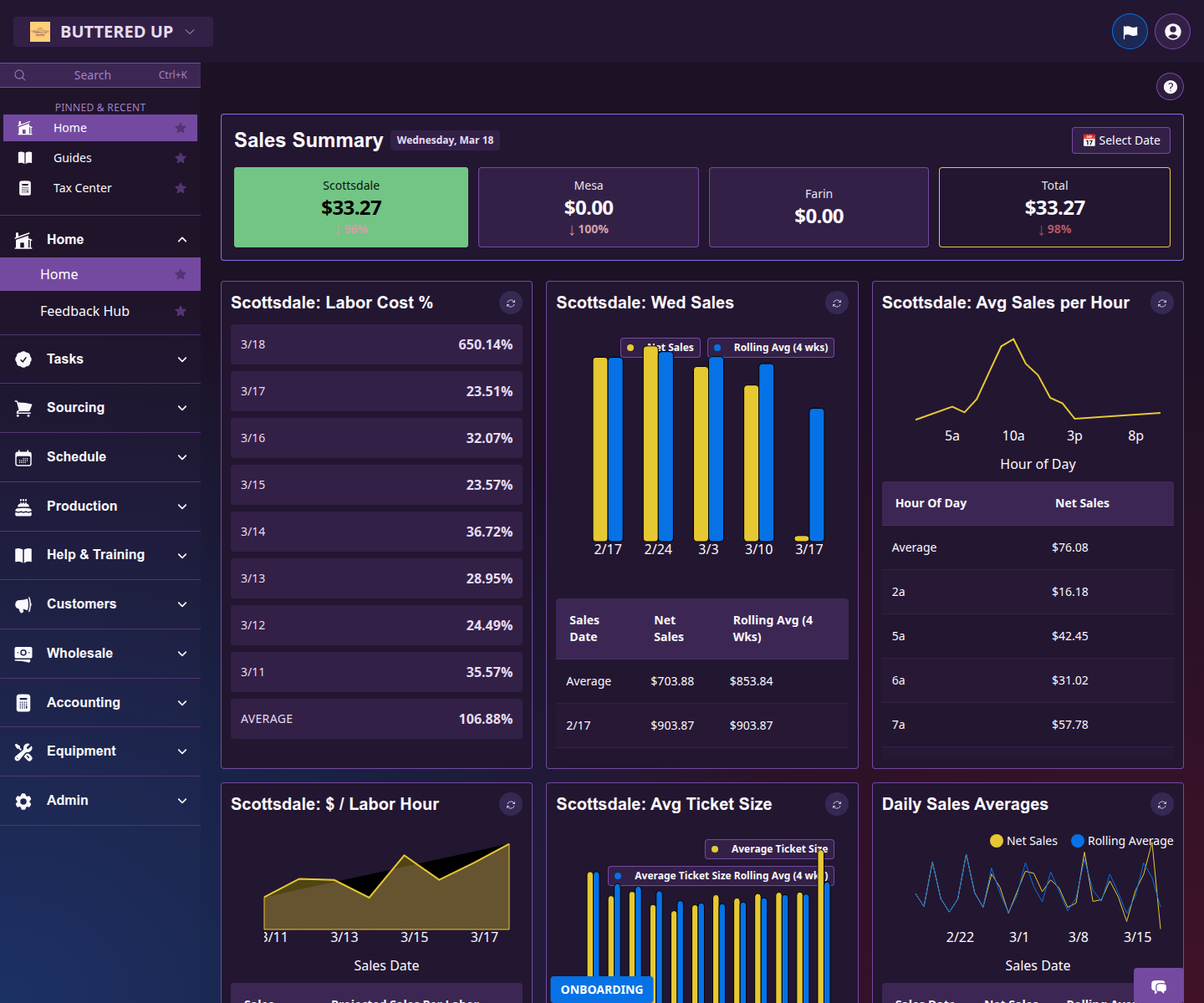Click the green Scottsdale sales summary card
The height and width of the screenshot is (1003, 1204).
pyautogui.click(x=350, y=207)
